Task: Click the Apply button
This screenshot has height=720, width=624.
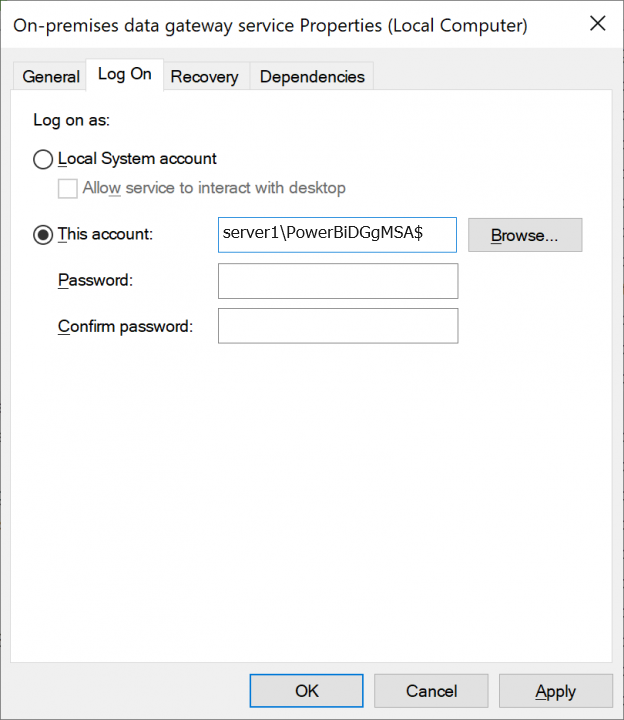Action: [x=555, y=691]
